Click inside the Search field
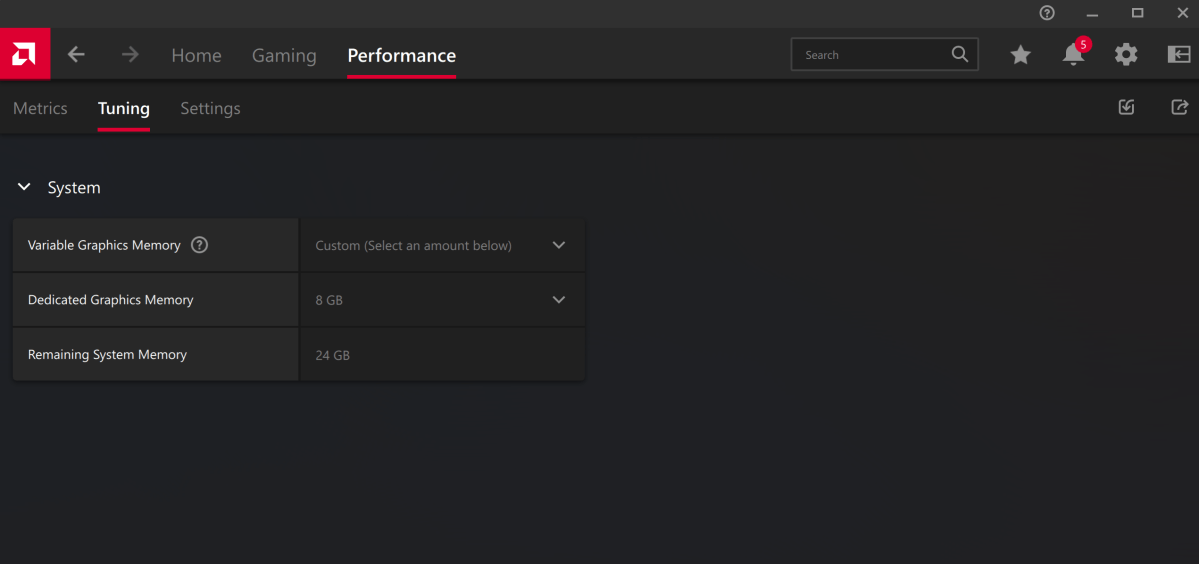 [x=885, y=54]
